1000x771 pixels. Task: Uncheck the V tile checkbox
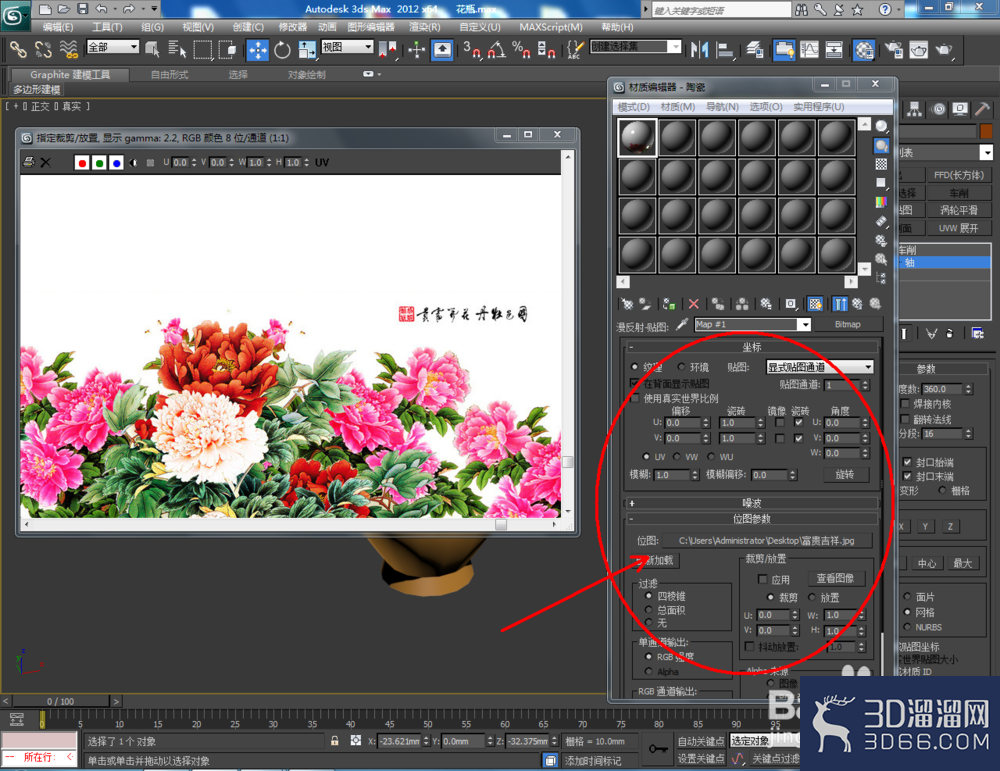point(798,438)
